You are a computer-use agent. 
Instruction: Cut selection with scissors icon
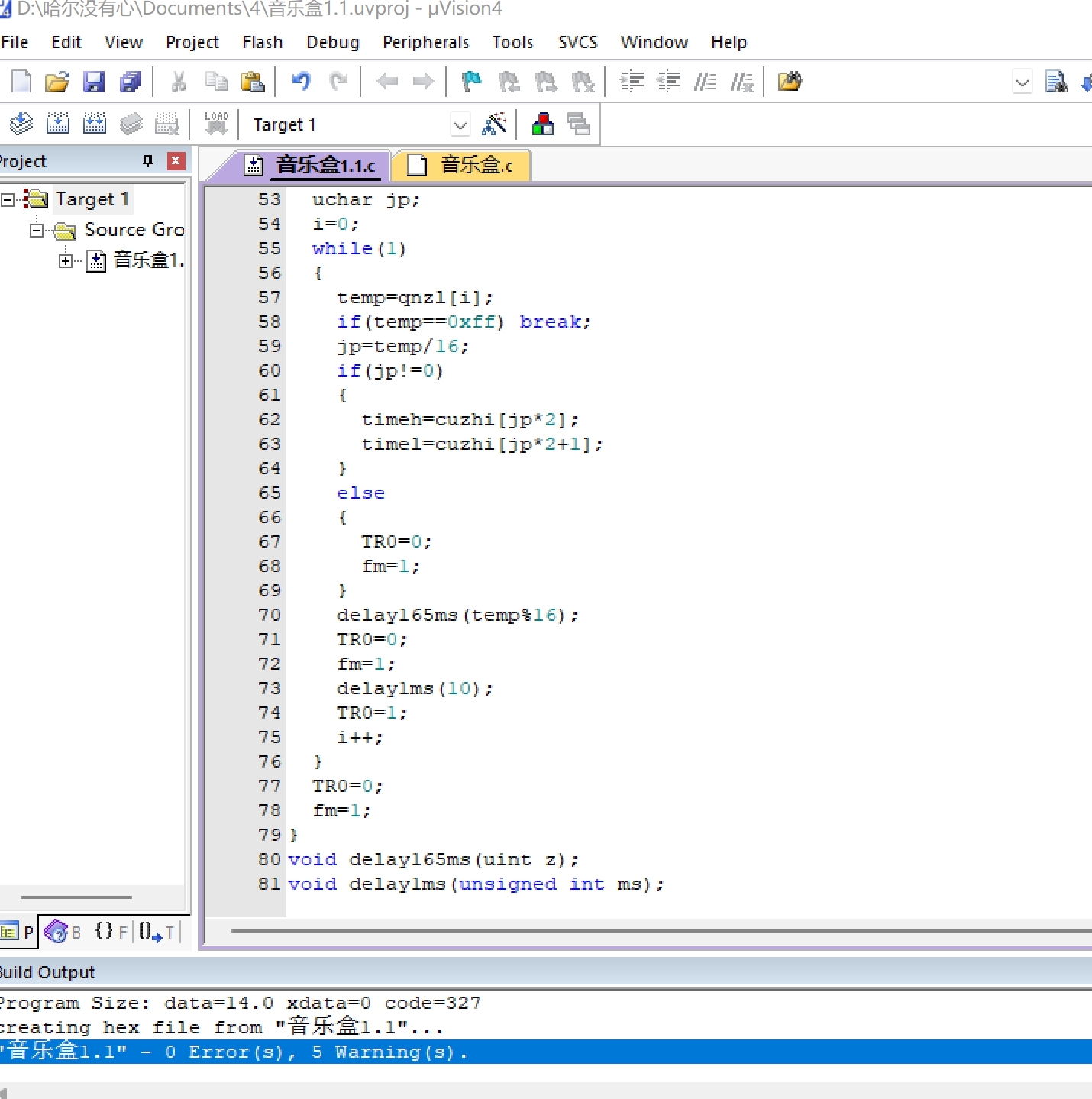[179, 81]
